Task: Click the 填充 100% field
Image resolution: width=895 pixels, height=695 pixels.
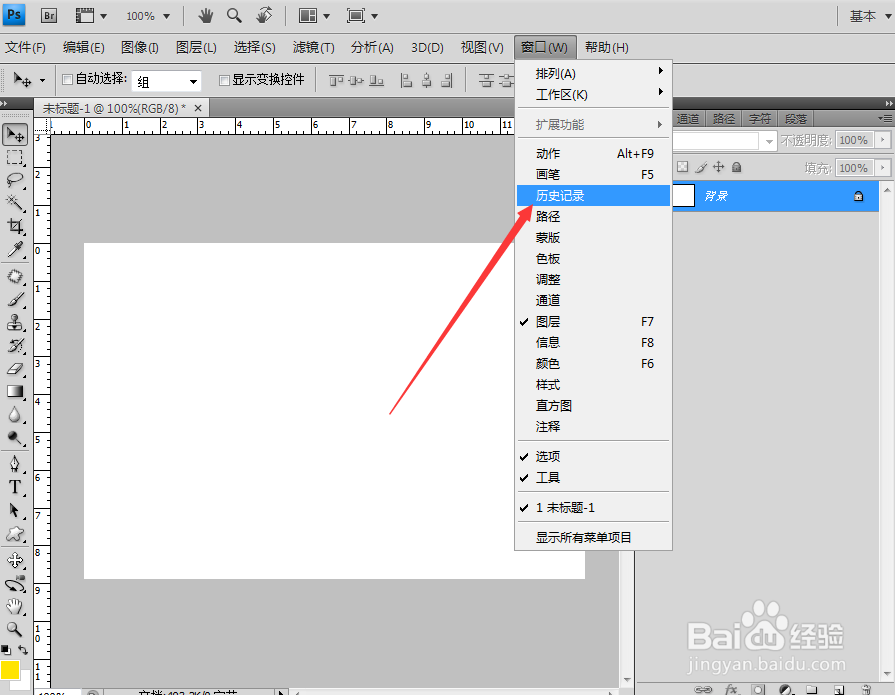Action: (x=853, y=168)
